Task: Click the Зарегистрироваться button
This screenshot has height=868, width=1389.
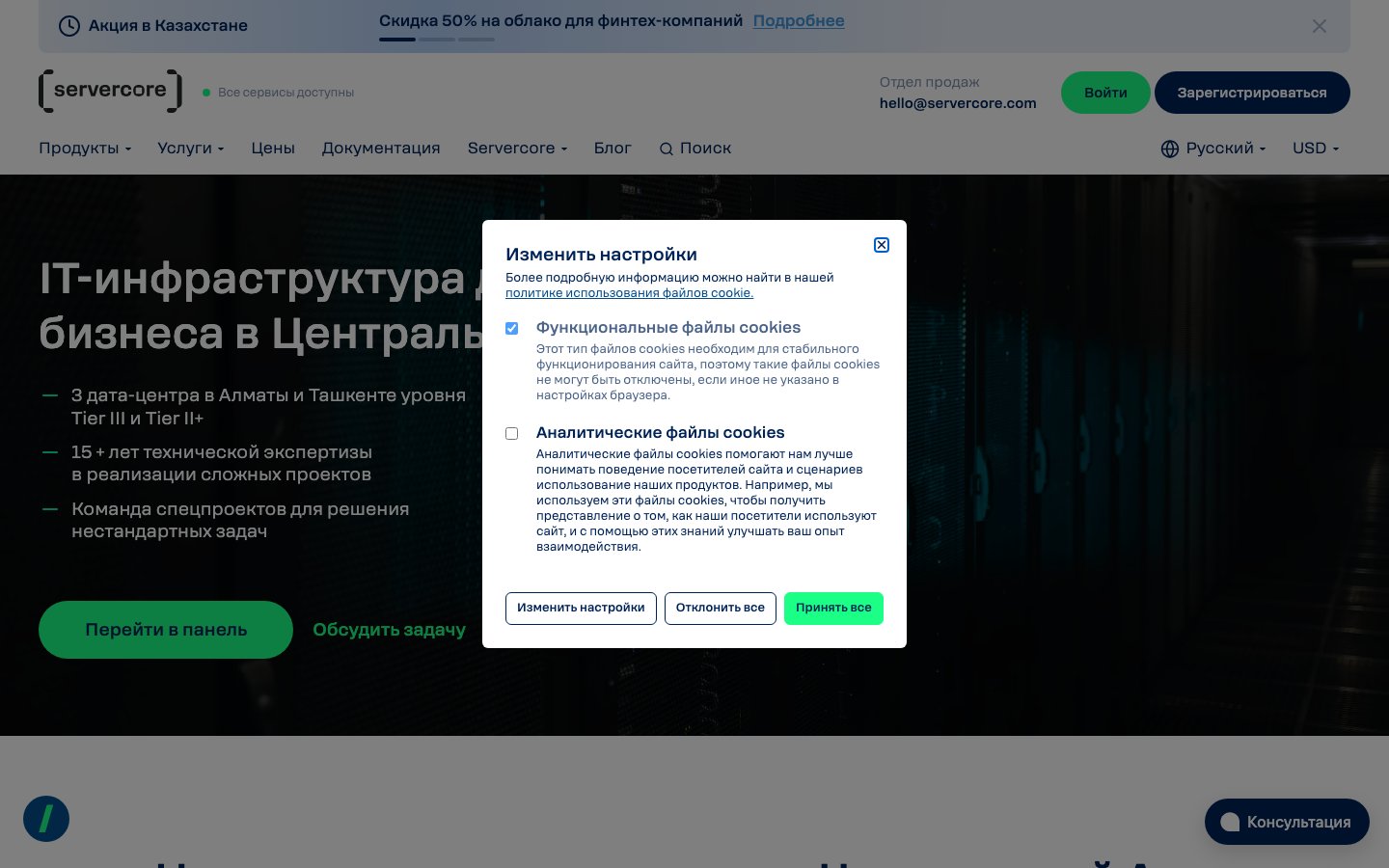Action: pos(1252,93)
